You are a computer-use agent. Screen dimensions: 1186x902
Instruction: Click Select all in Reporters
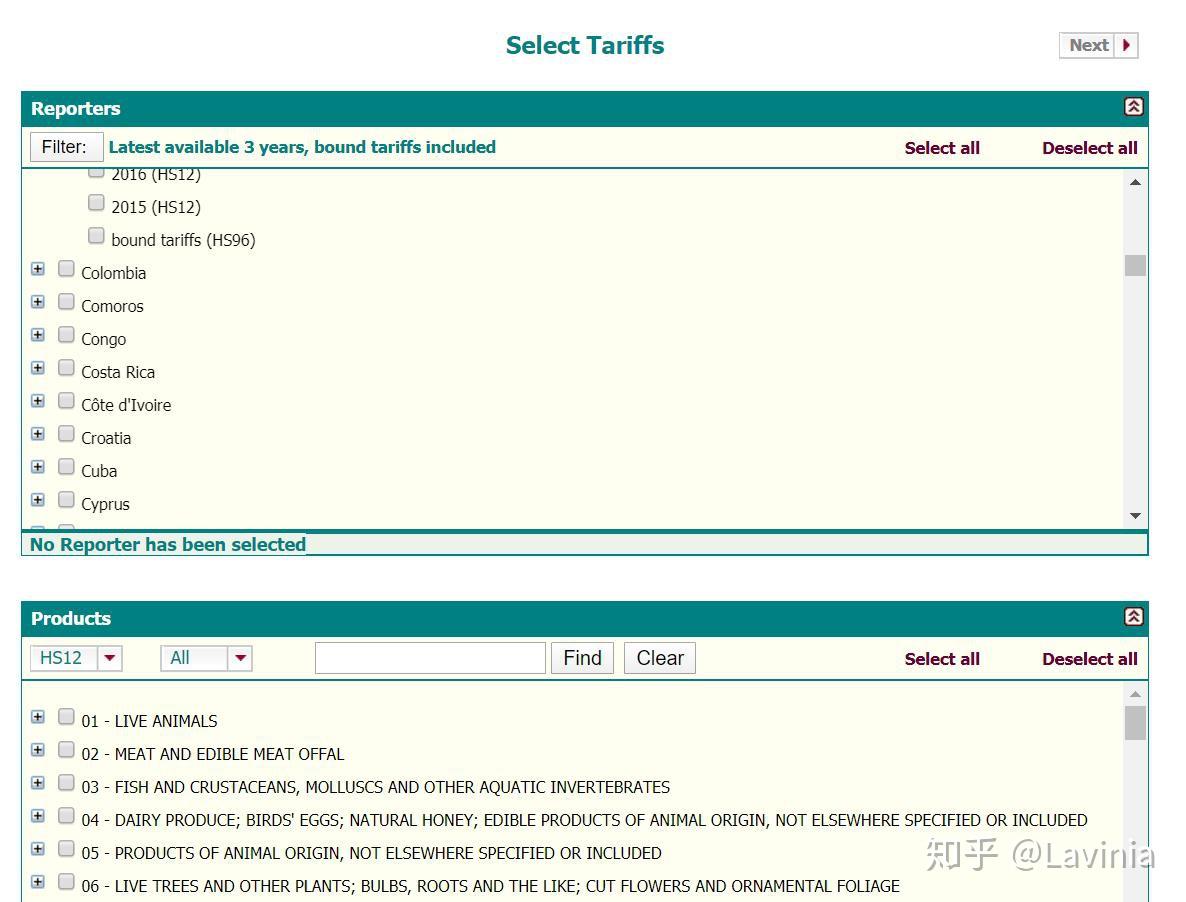(x=941, y=148)
